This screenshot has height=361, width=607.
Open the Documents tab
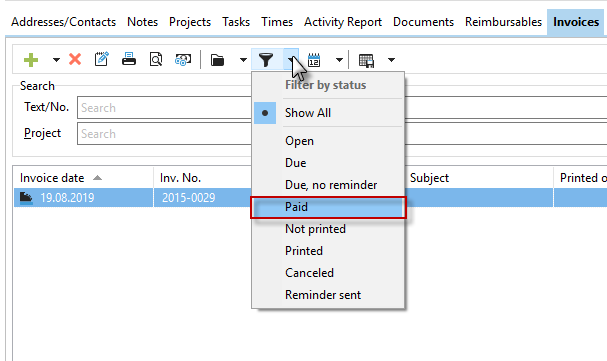[x=423, y=22]
